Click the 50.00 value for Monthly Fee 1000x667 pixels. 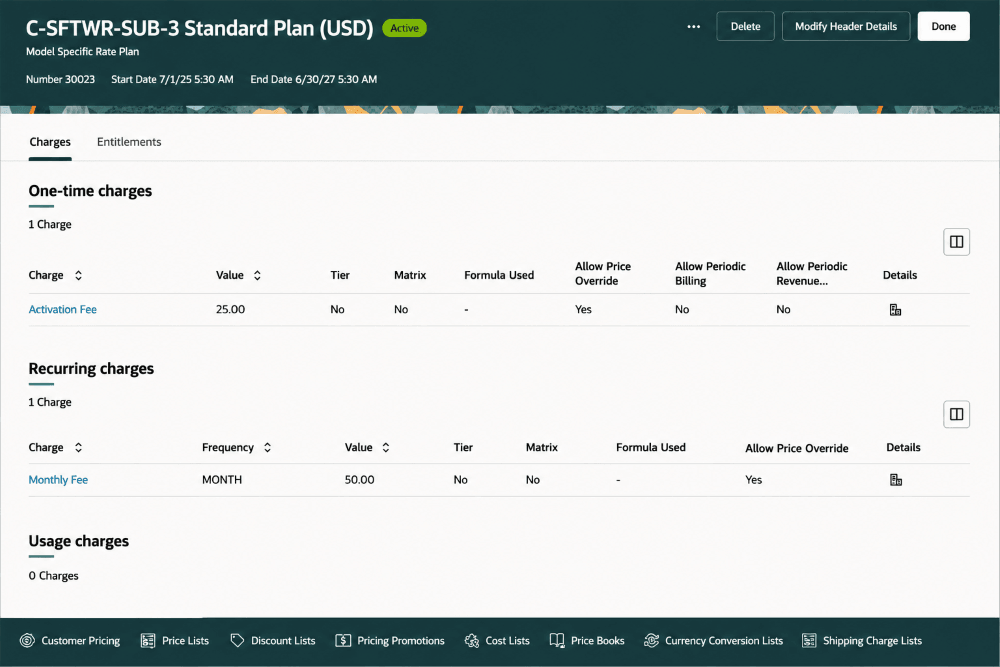coord(360,480)
